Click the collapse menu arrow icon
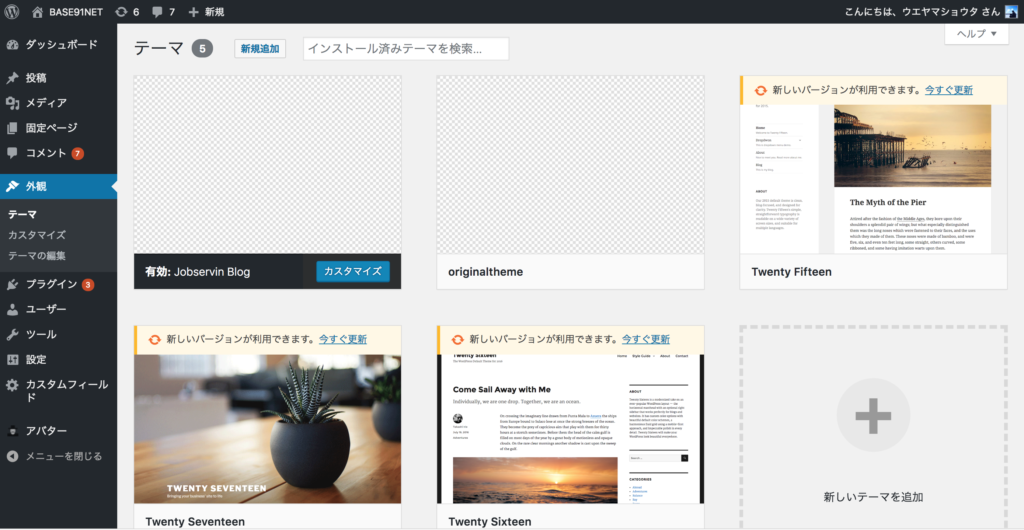1024x530 pixels. (x=12, y=456)
